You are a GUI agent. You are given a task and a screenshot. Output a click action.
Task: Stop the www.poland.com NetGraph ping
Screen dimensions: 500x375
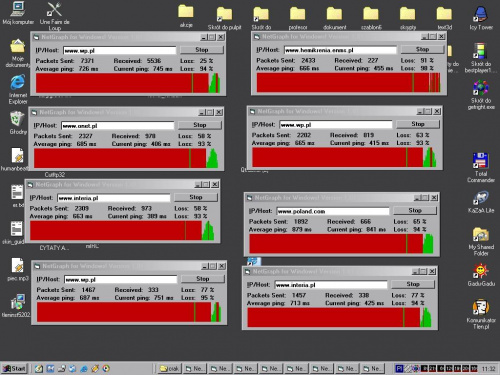tap(415, 210)
